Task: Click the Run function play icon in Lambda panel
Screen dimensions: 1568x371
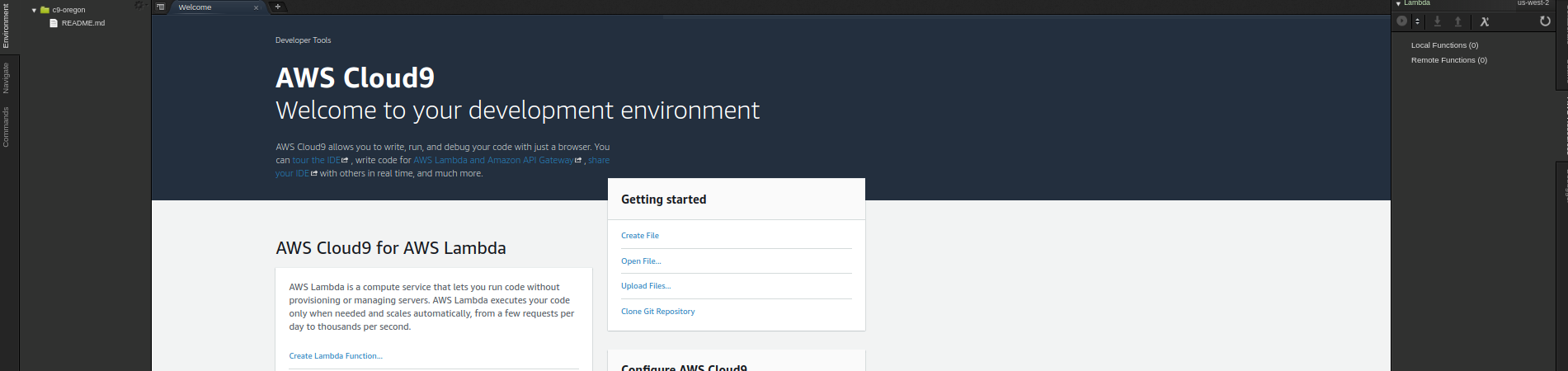Action: pos(1401,21)
